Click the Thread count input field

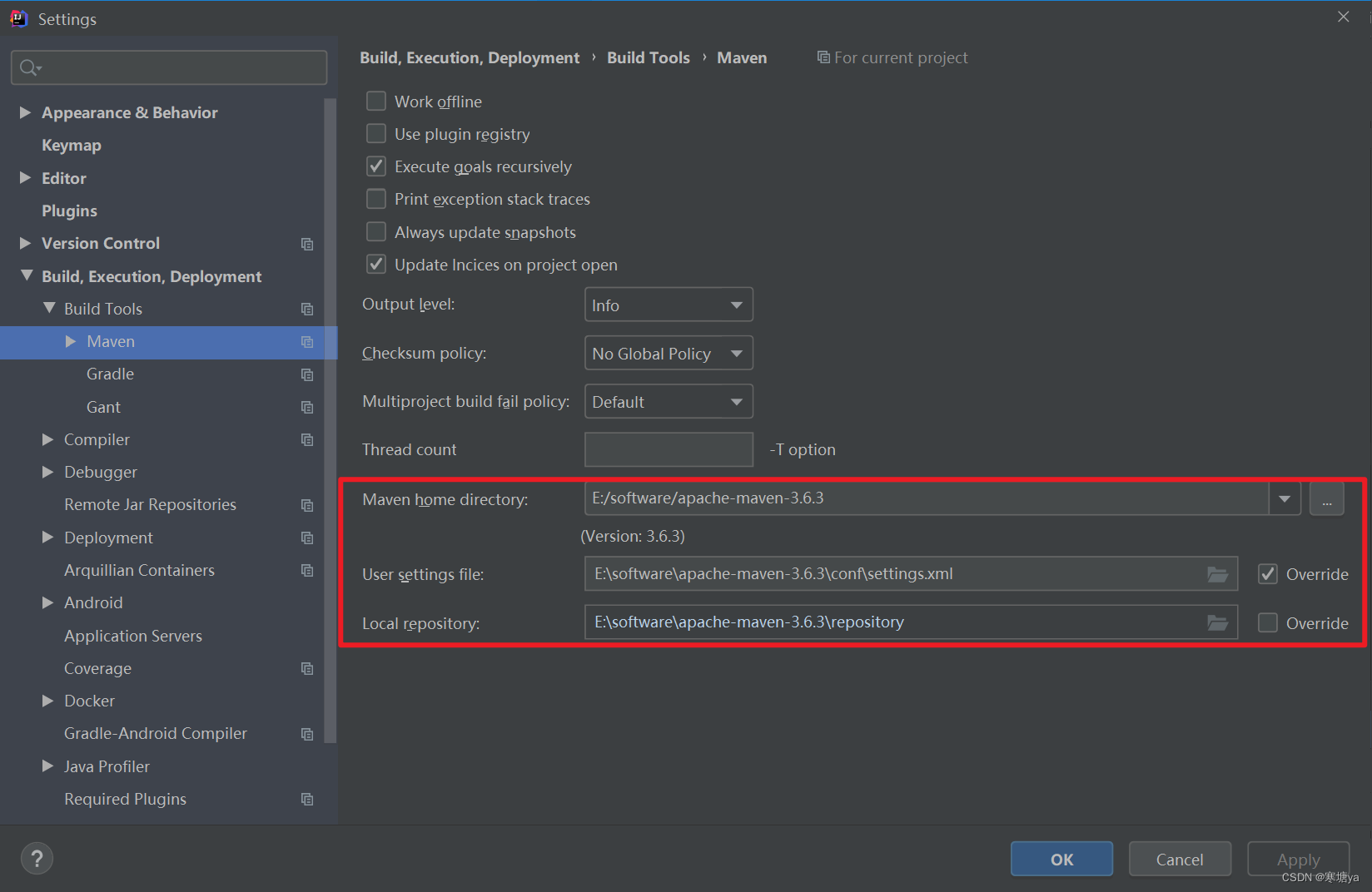pos(669,449)
